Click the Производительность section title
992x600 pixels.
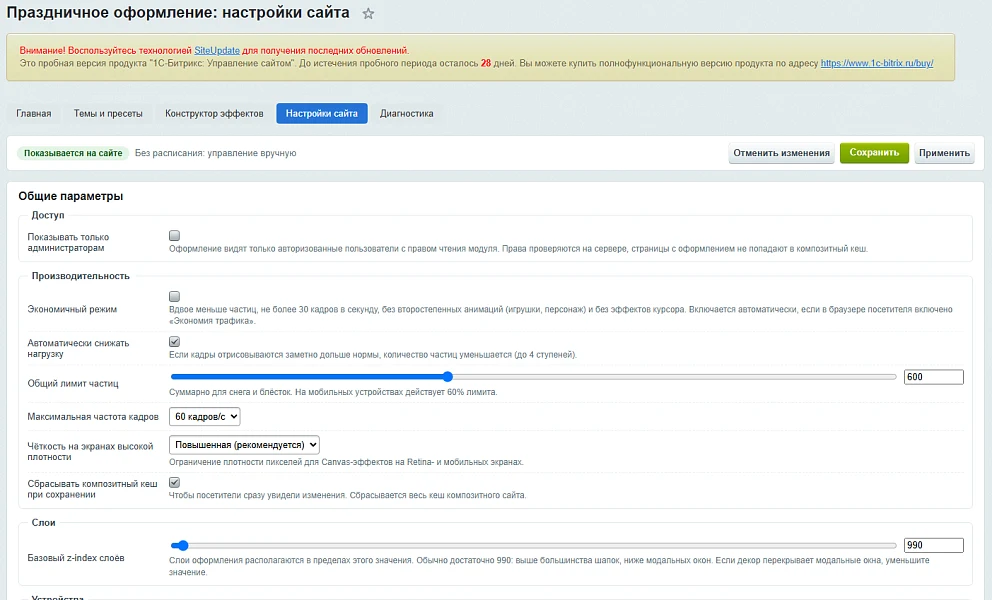click(x=80, y=276)
